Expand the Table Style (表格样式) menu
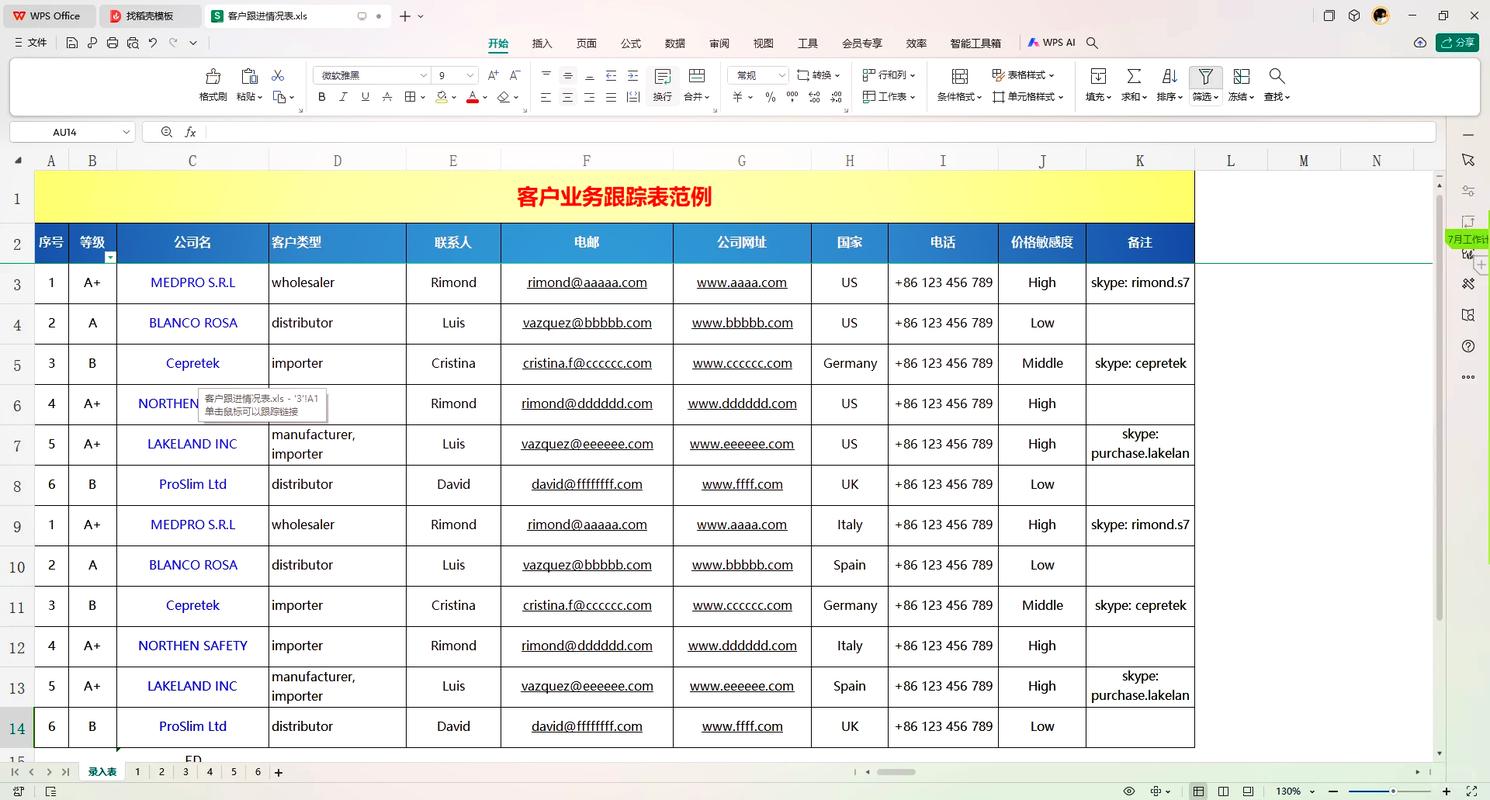The image size is (1490, 800). [x=1023, y=75]
